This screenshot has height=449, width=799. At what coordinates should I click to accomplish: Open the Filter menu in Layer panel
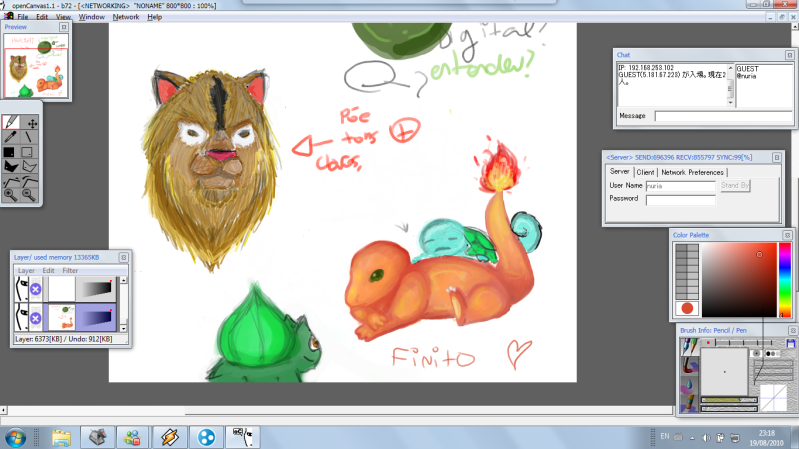coord(70,271)
